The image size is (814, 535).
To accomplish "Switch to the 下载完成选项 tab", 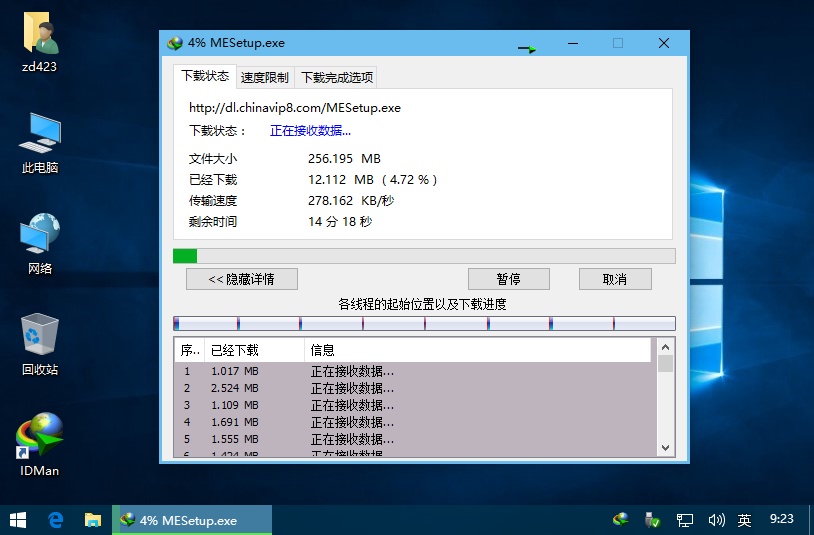I will pos(337,78).
